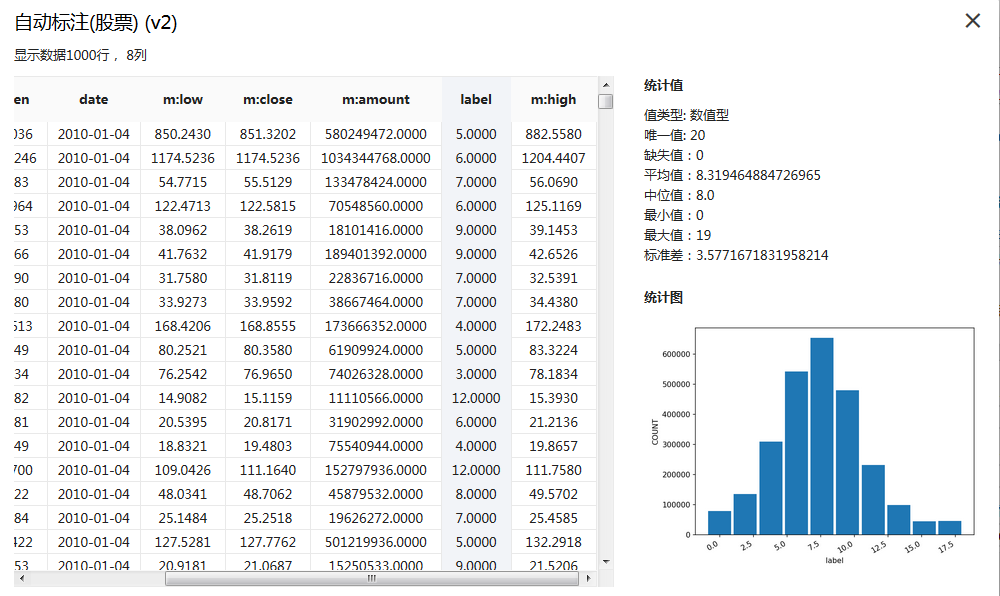Click the m:high value 25.4585
Image resolution: width=1000 pixels, height=596 pixels.
554,518
